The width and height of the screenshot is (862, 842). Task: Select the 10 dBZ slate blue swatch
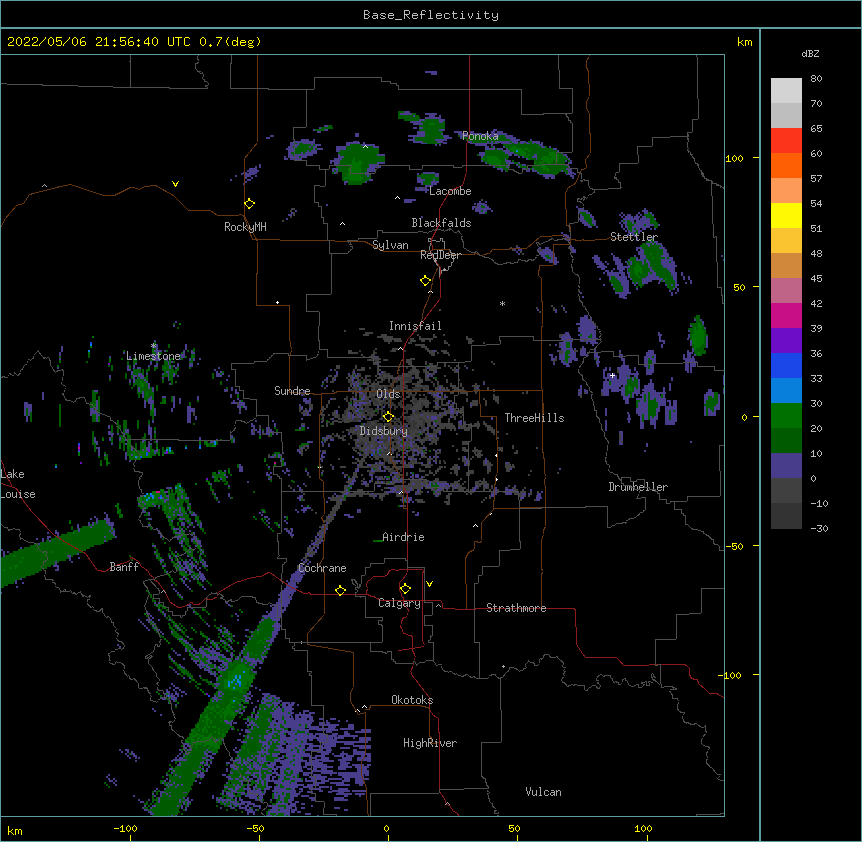pyautogui.click(x=786, y=466)
